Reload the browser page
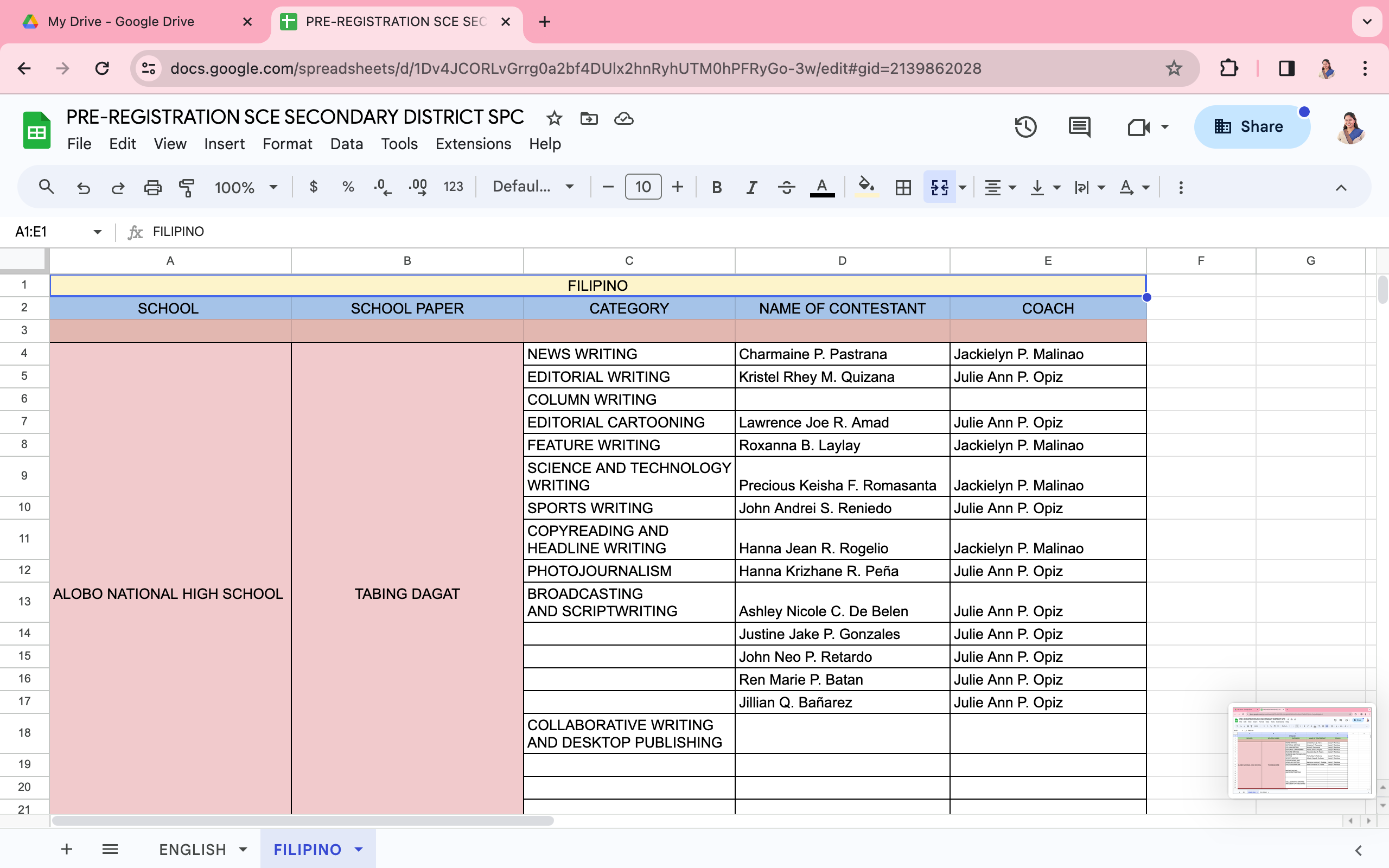This screenshot has width=1389, height=868. click(x=102, y=69)
